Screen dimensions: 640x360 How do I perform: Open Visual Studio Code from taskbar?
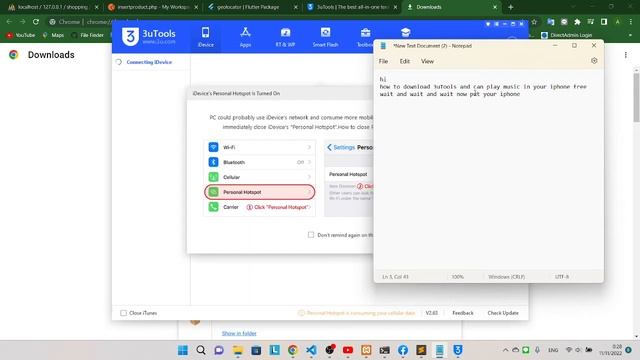(311, 350)
